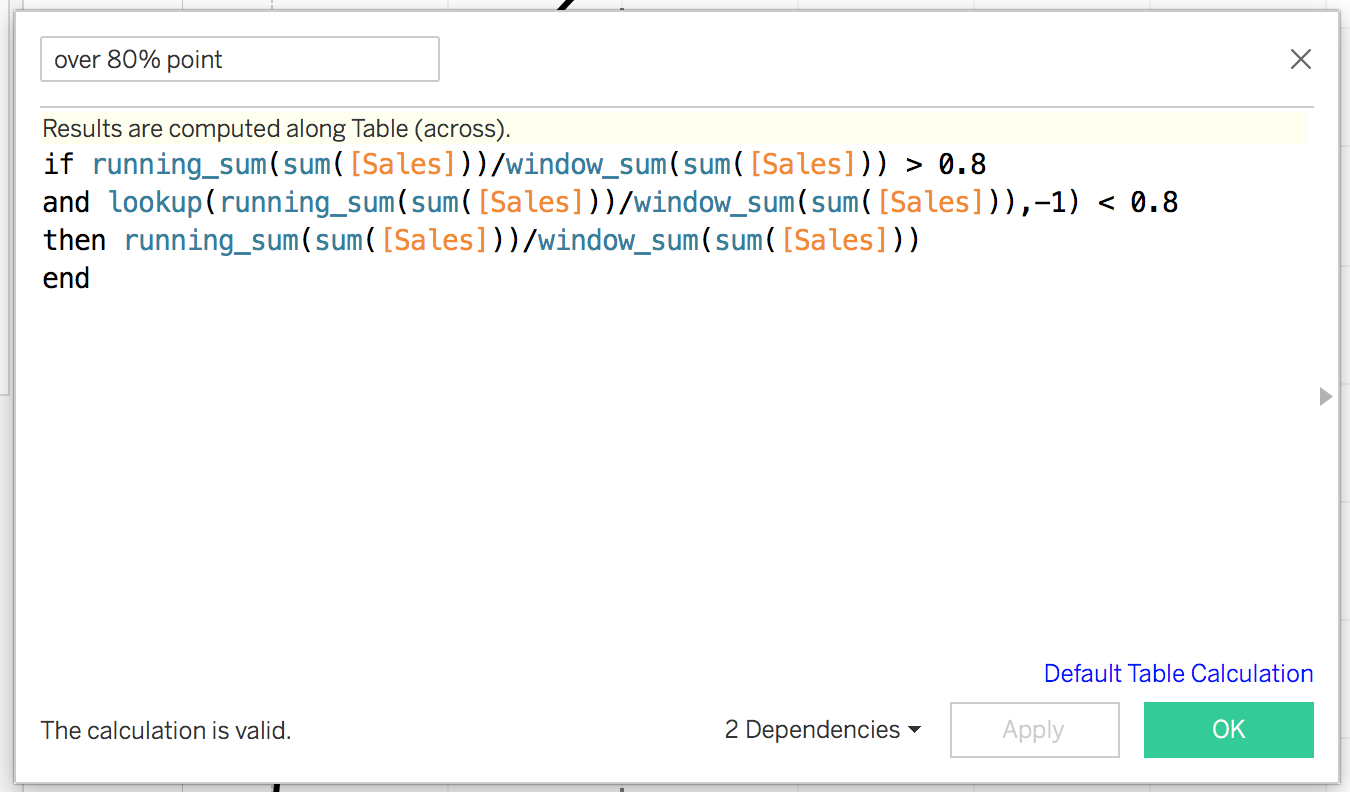Viewport: 1350px width, 792px height.
Task: Click OK to save the calculation
Action: click(x=1228, y=730)
